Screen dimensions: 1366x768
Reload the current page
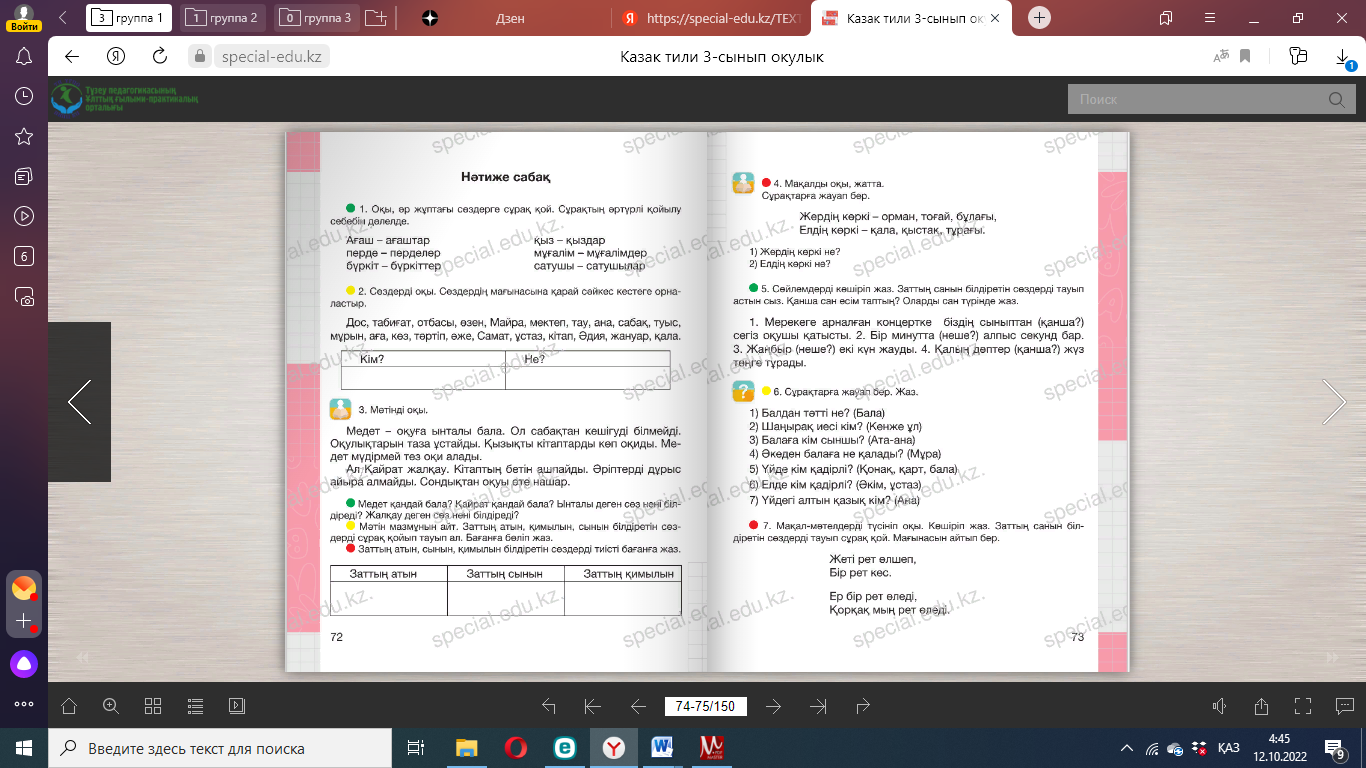(160, 57)
